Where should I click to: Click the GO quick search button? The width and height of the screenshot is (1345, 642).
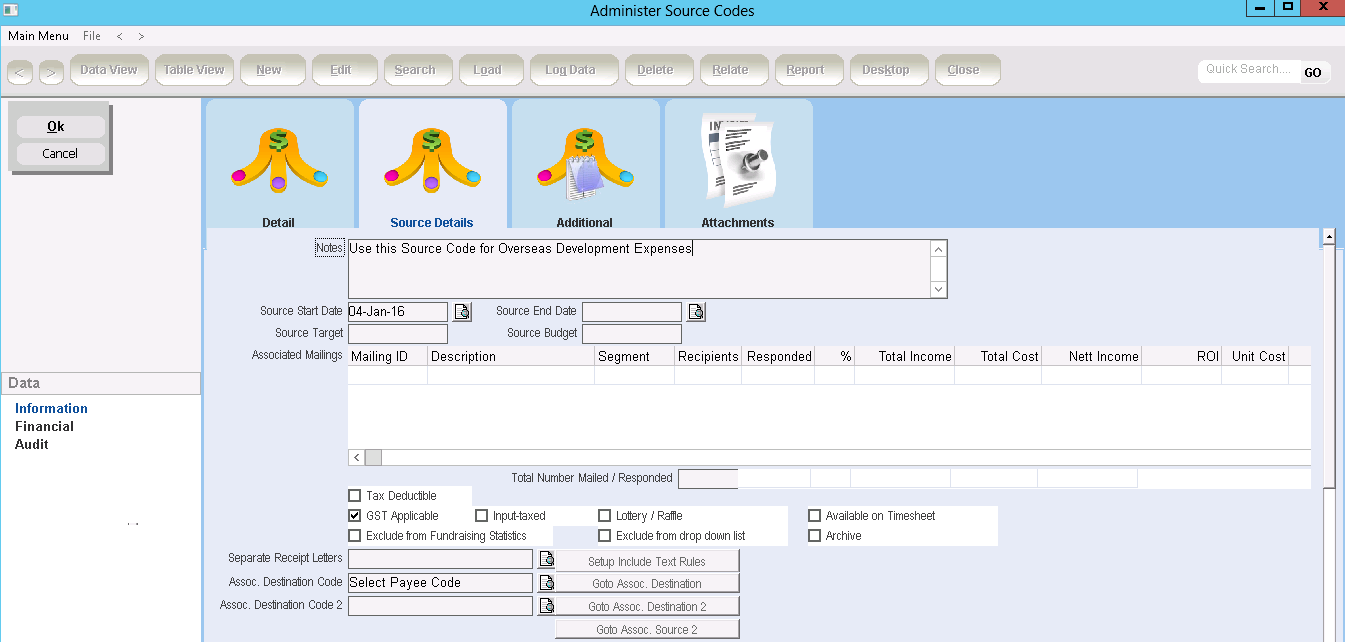[x=1313, y=72]
